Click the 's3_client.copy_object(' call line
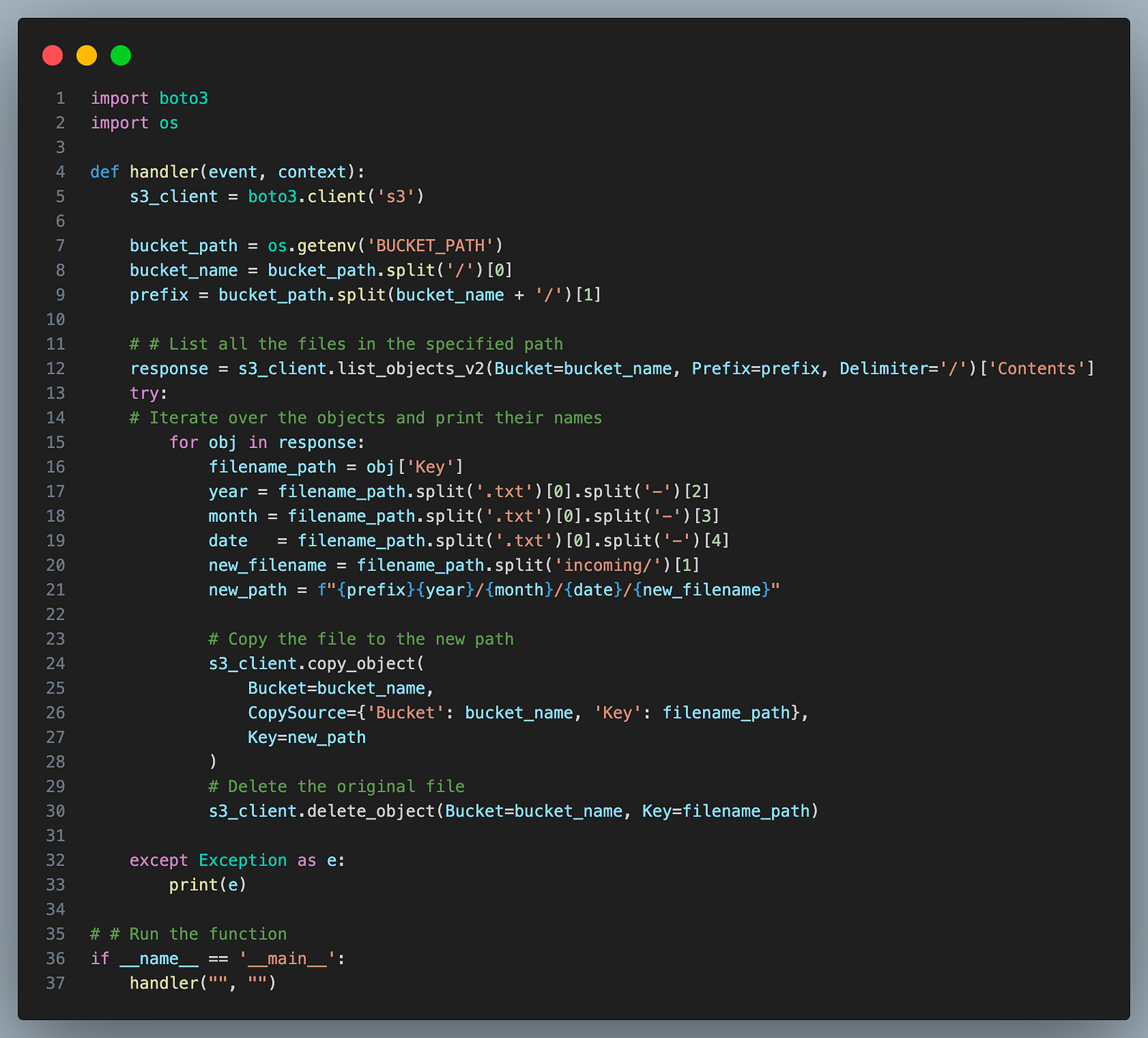Image resolution: width=1148 pixels, height=1038 pixels. coord(316,663)
